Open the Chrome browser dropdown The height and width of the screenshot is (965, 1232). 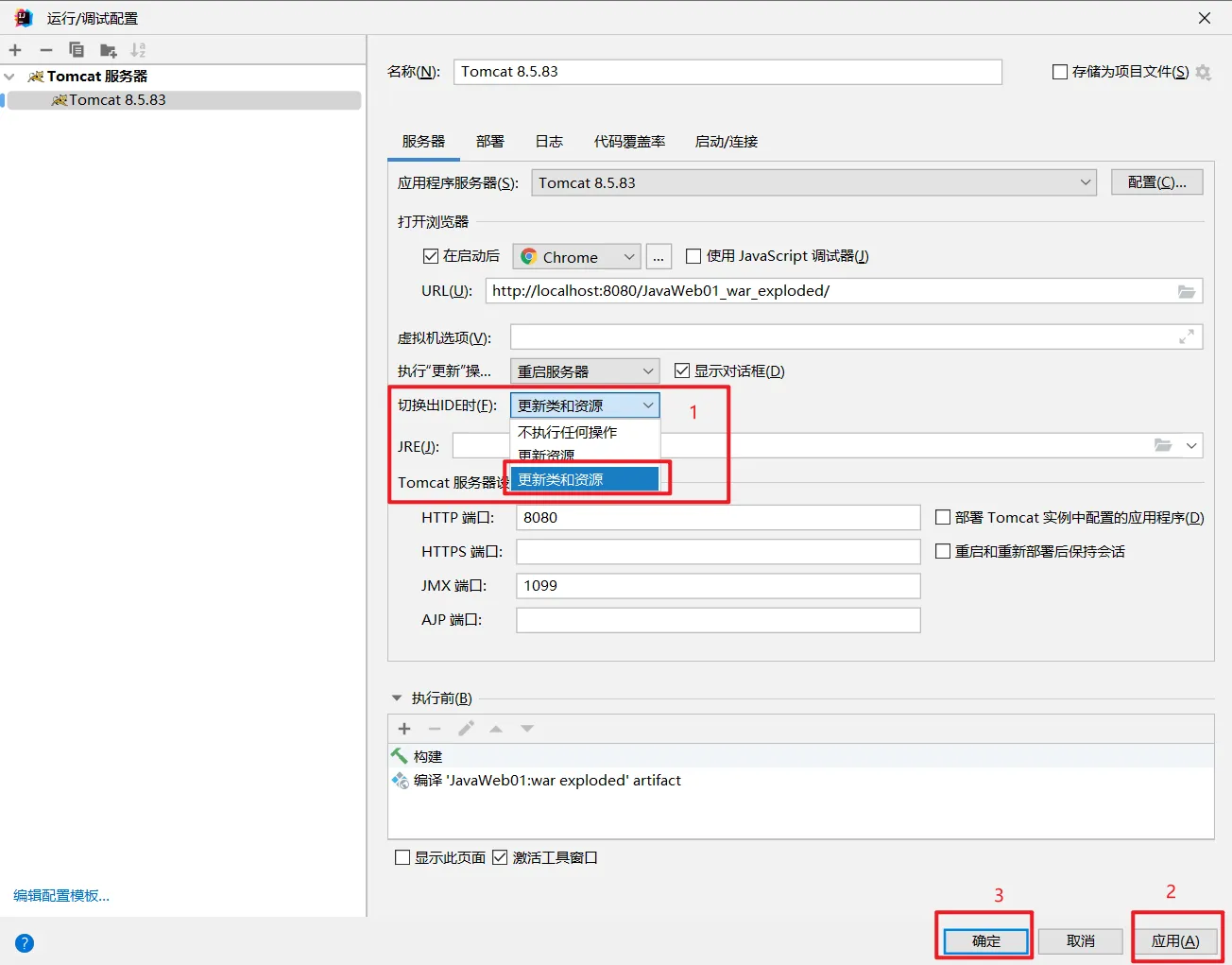pyautogui.click(x=576, y=256)
